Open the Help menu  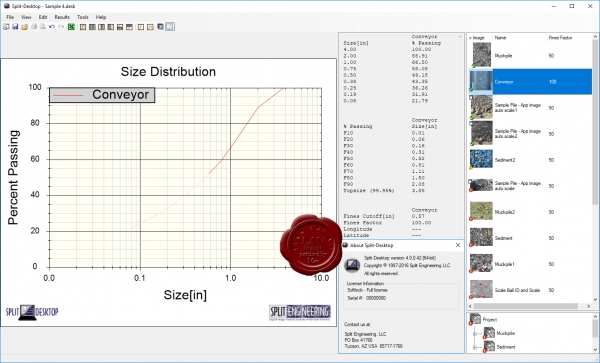(x=101, y=17)
